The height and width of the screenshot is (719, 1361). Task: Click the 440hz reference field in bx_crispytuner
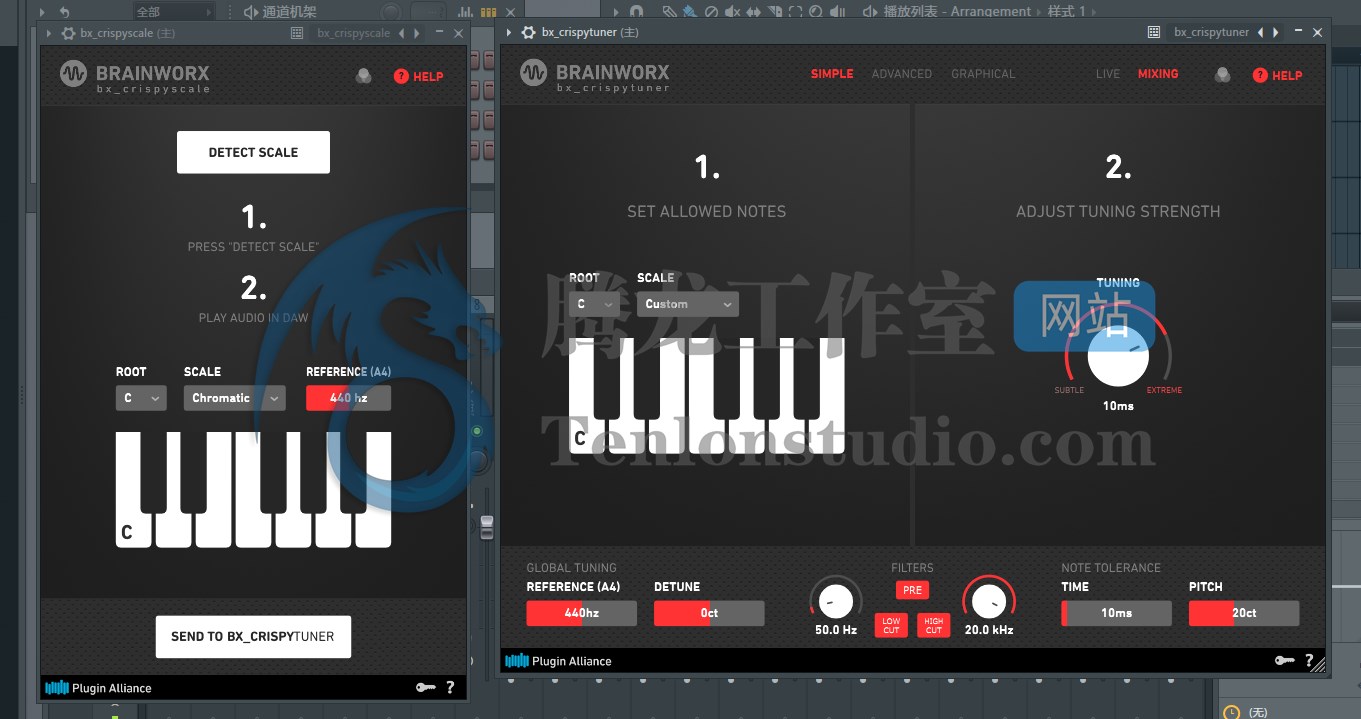(x=581, y=613)
